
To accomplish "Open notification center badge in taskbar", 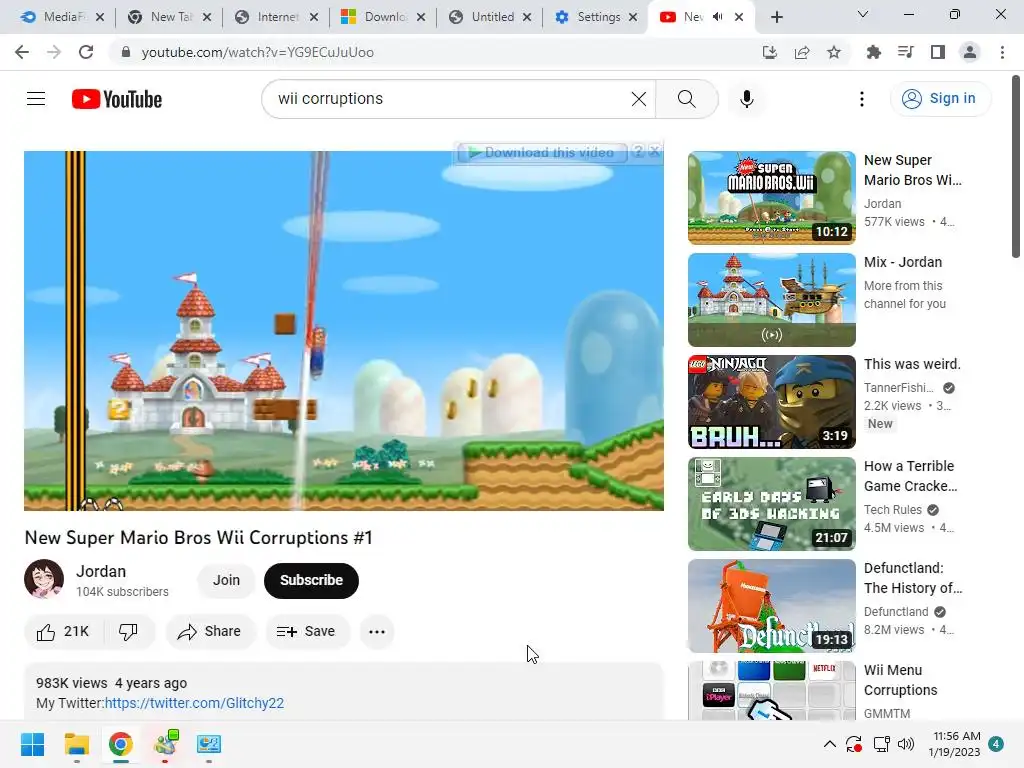I will 995,744.
